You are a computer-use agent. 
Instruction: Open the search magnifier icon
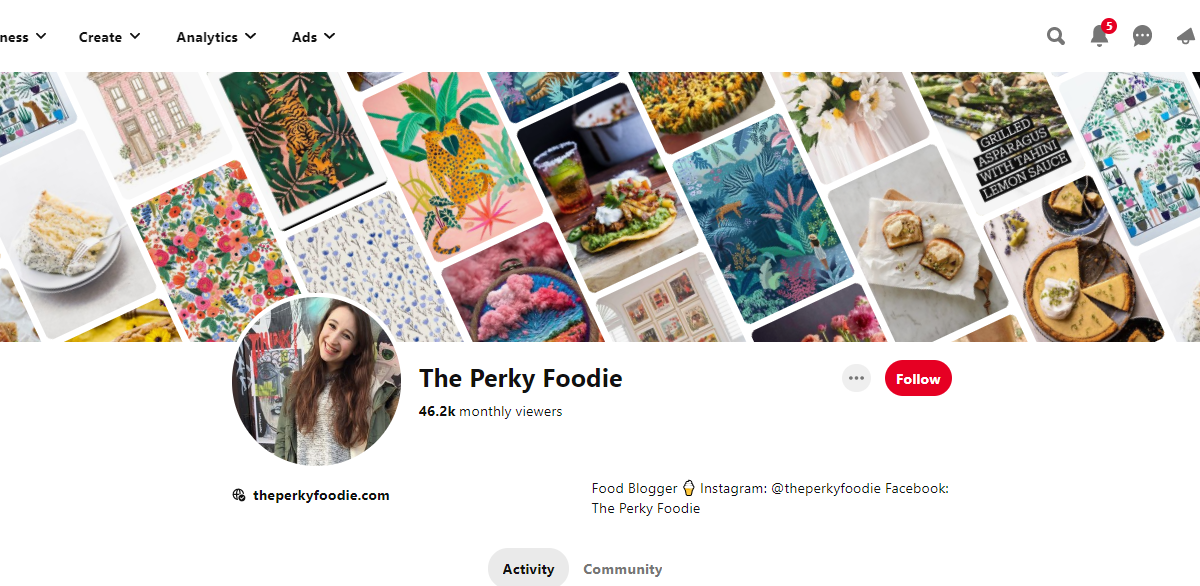[x=1056, y=37]
